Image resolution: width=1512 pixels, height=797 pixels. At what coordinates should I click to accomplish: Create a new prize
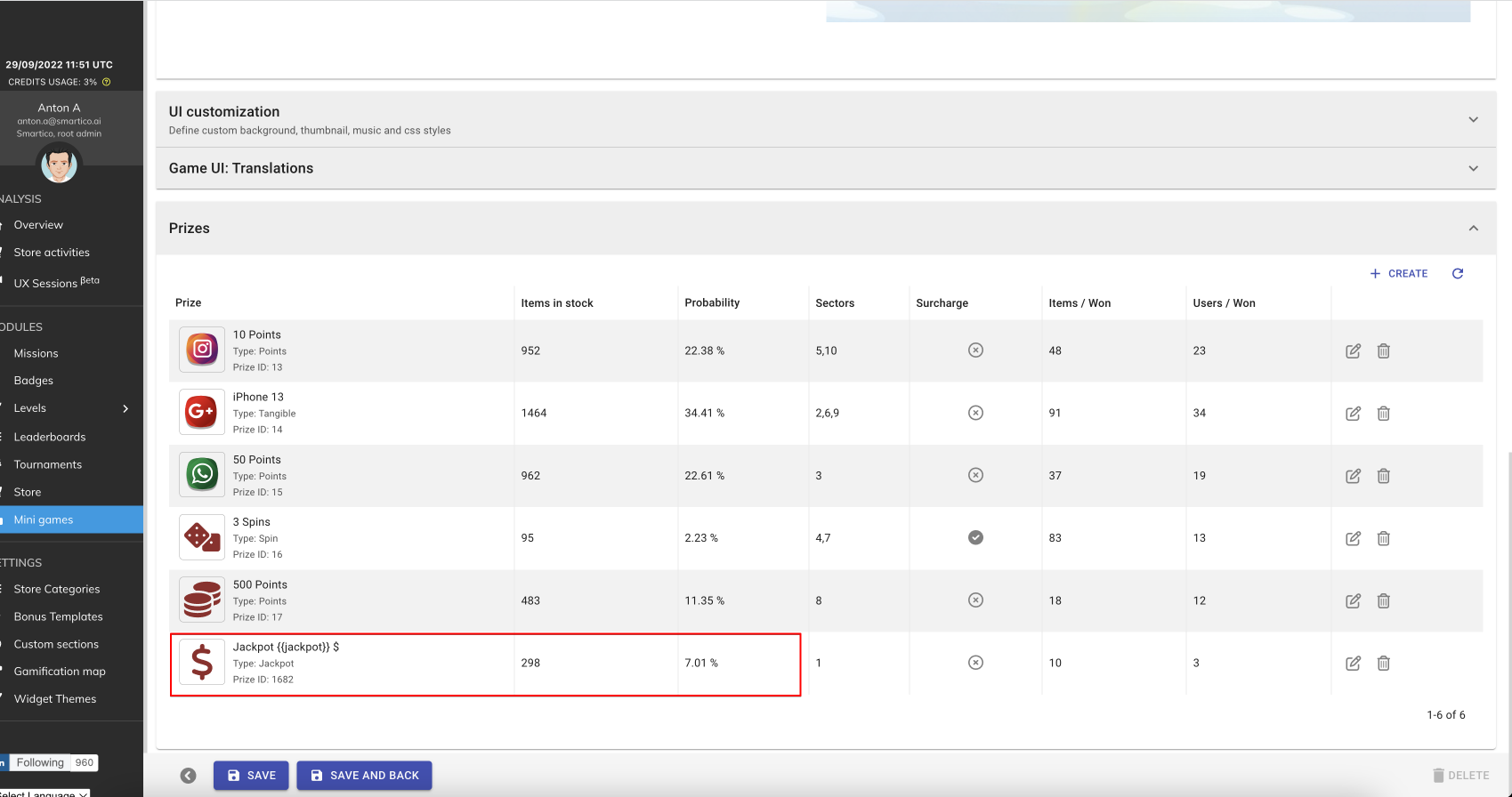1398,274
